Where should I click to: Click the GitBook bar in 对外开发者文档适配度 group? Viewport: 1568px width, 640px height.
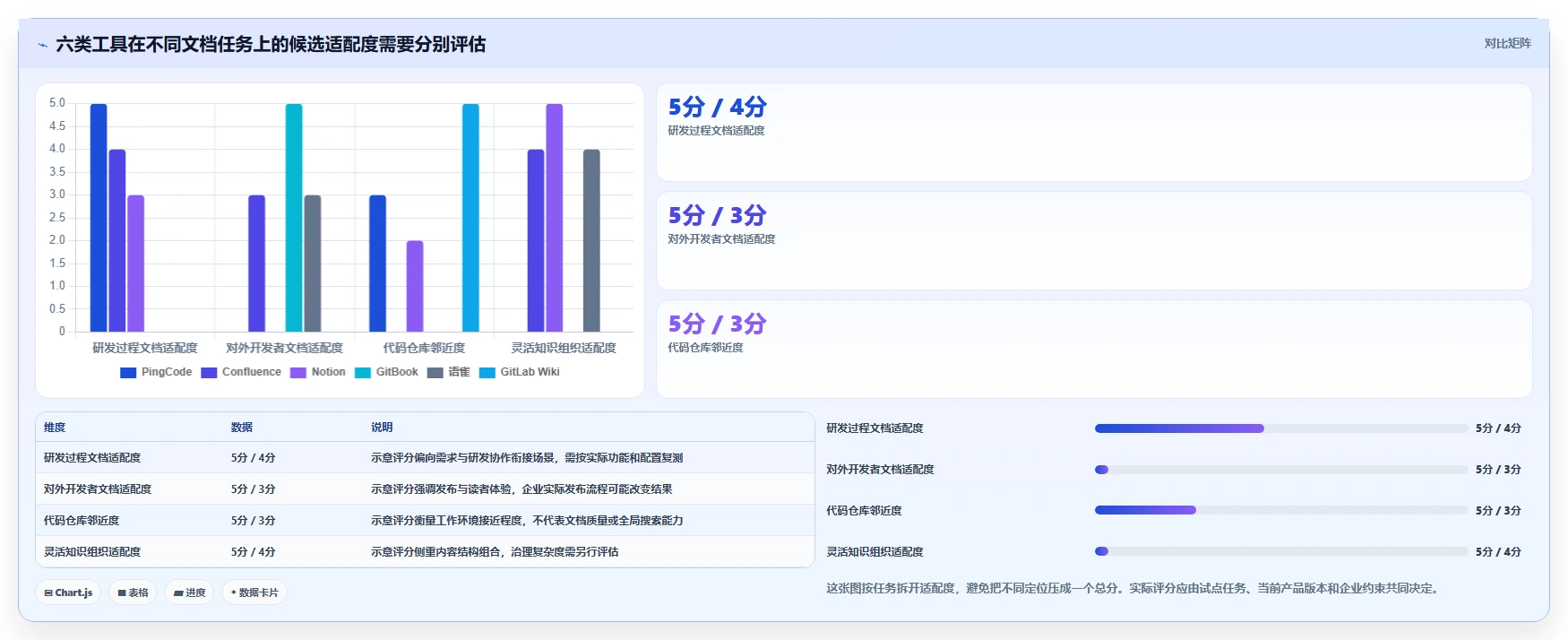pyautogui.click(x=294, y=218)
